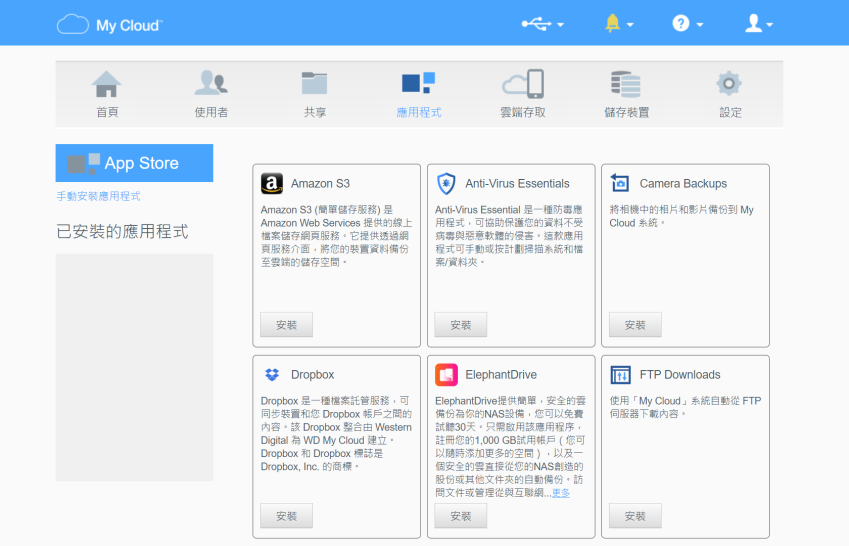Click 更多 link in ElephantDrive description

click(561, 493)
